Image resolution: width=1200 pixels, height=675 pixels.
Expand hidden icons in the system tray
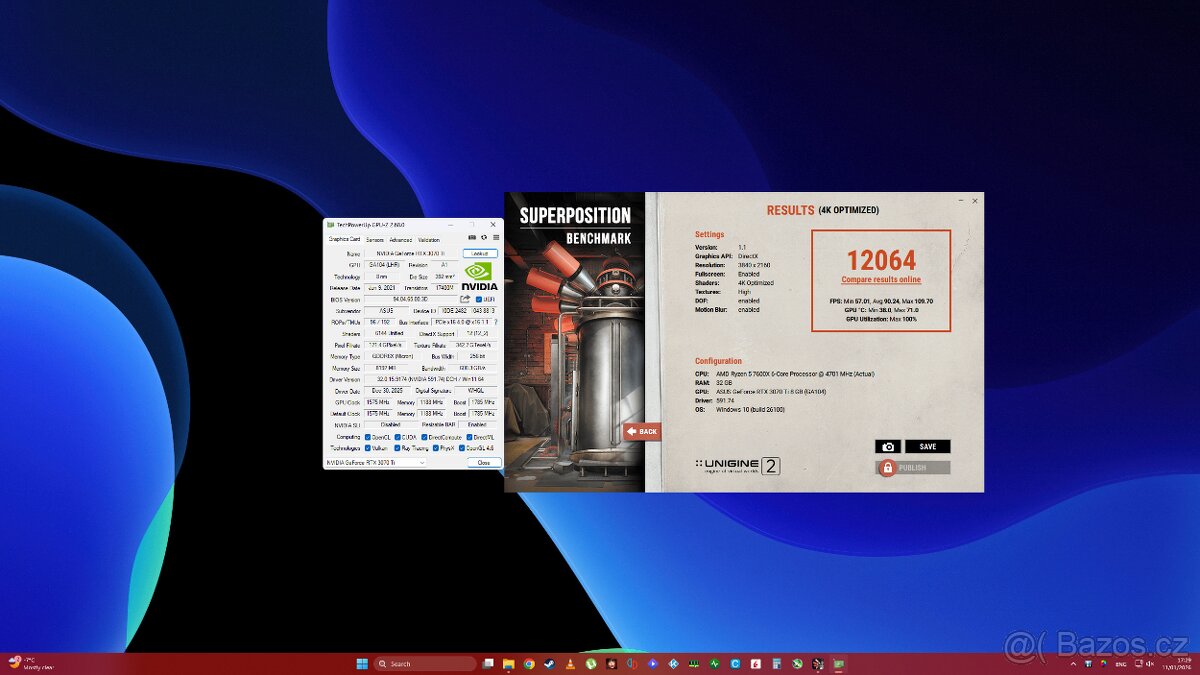1073,663
